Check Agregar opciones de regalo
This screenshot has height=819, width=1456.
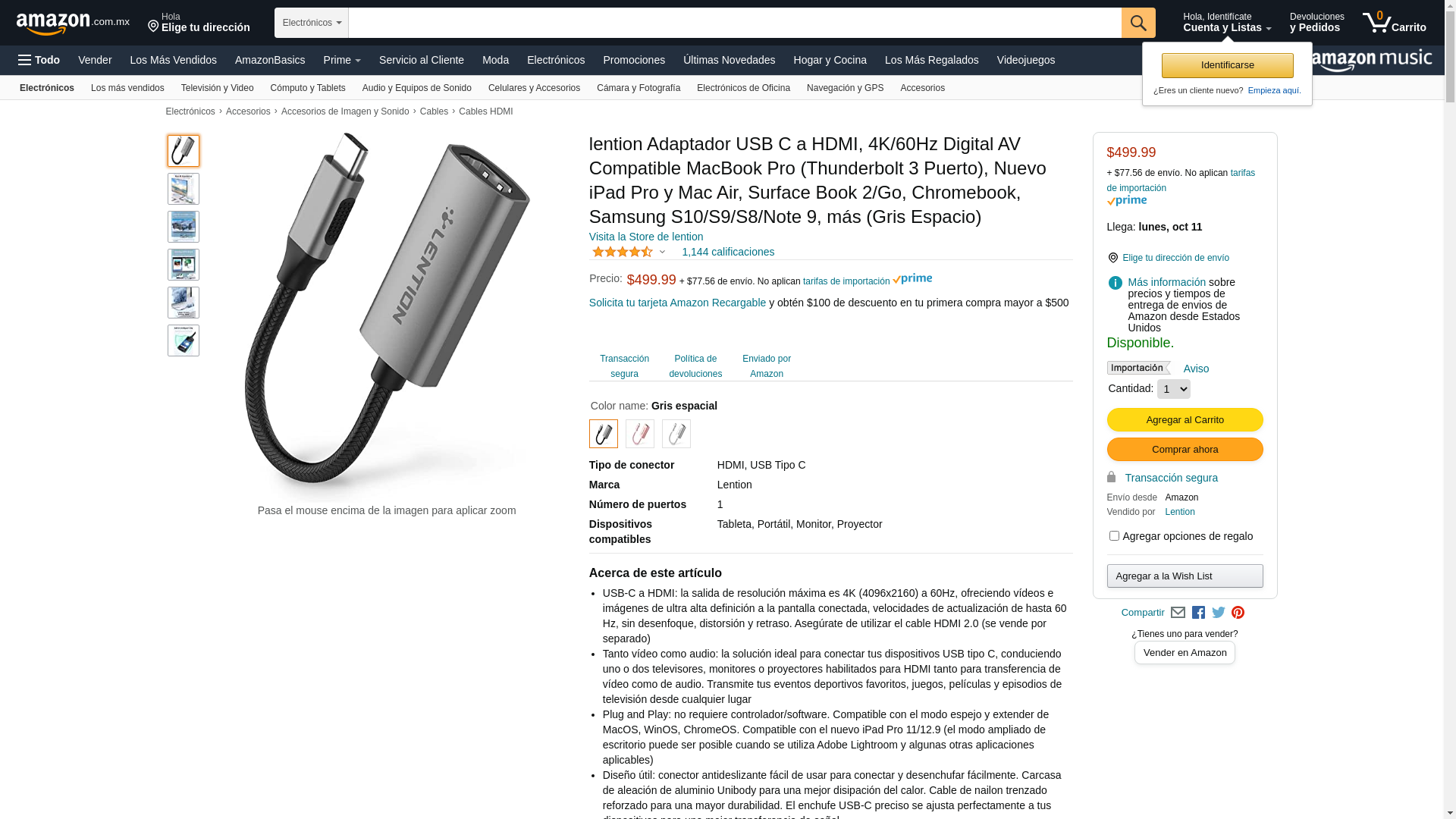(1114, 536)
